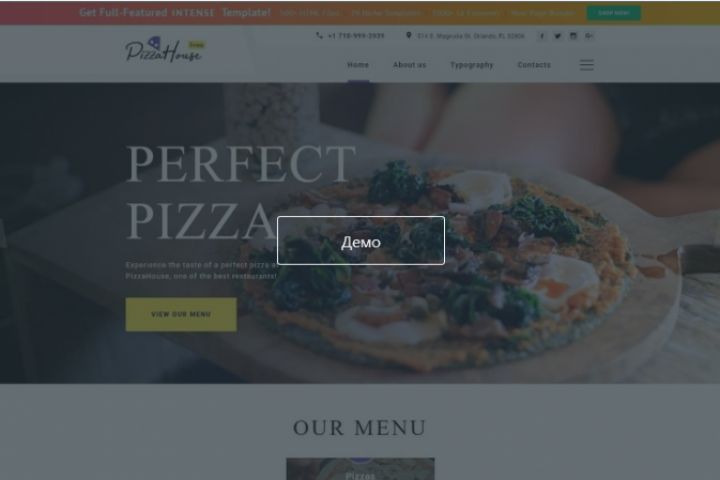Click the Our Menu heading

[x=360, y=428]
